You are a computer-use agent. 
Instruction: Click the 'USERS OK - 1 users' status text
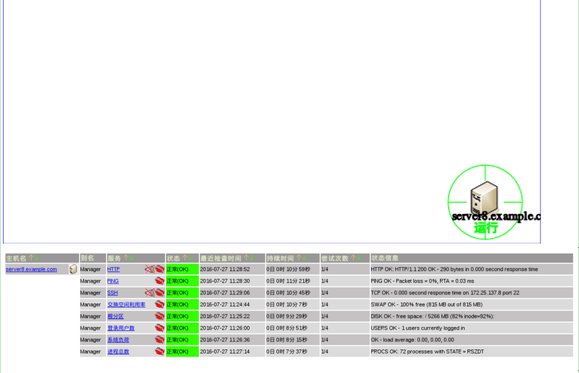click(418, 328)
